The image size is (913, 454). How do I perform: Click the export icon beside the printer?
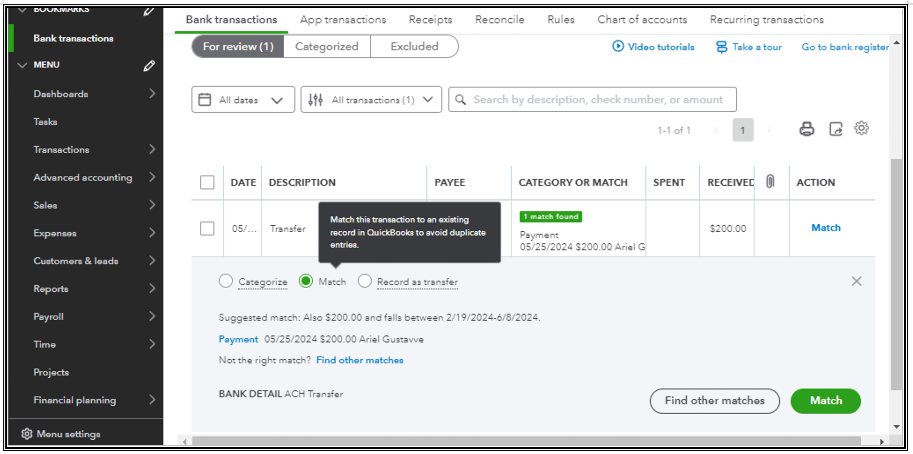pos(836,129)
